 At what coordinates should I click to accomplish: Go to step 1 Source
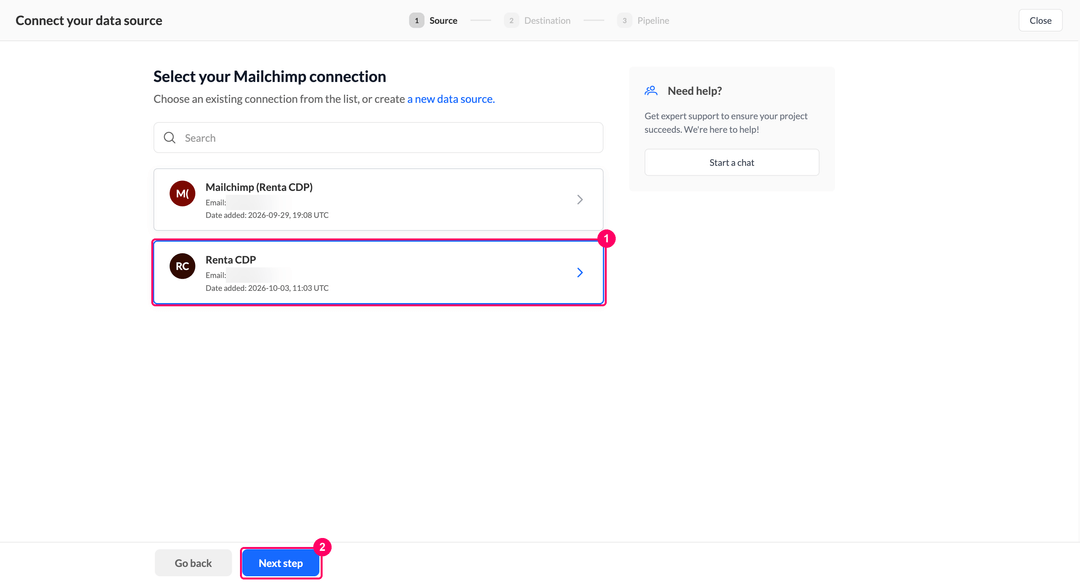433,21
